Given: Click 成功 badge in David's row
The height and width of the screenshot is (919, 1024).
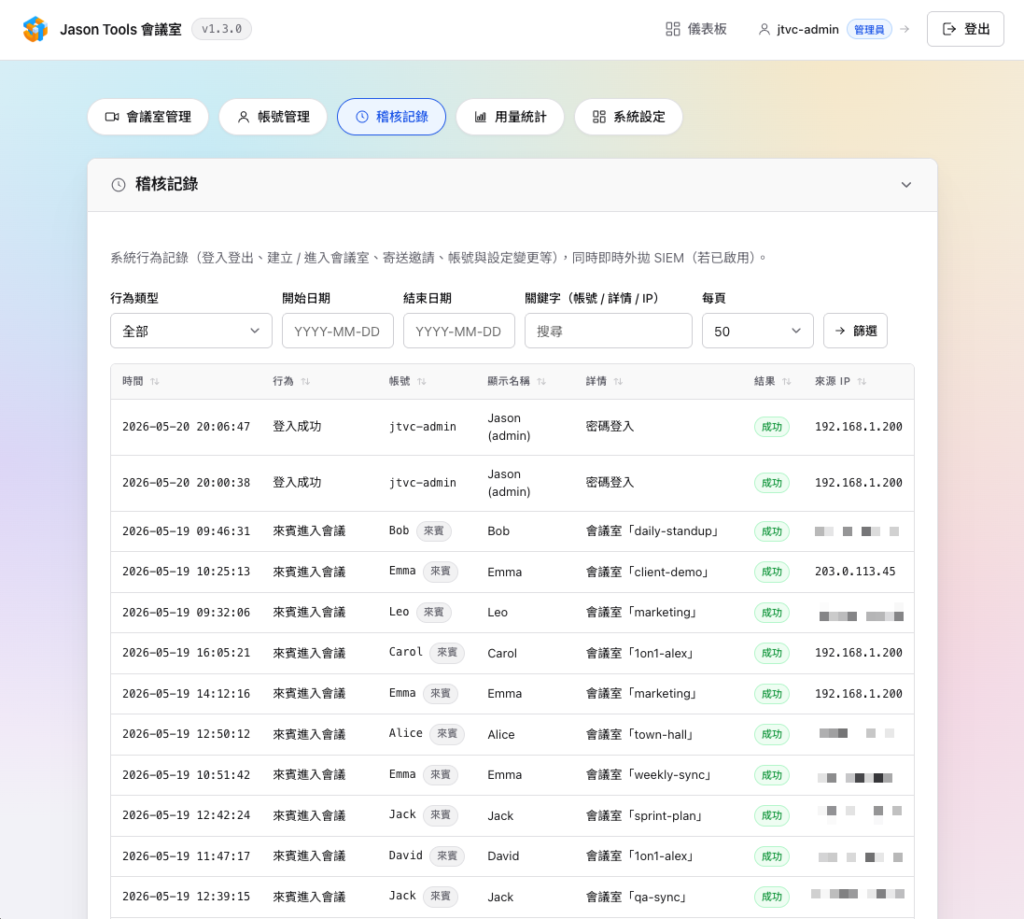Looking at the screenshot, I should 772,856.
